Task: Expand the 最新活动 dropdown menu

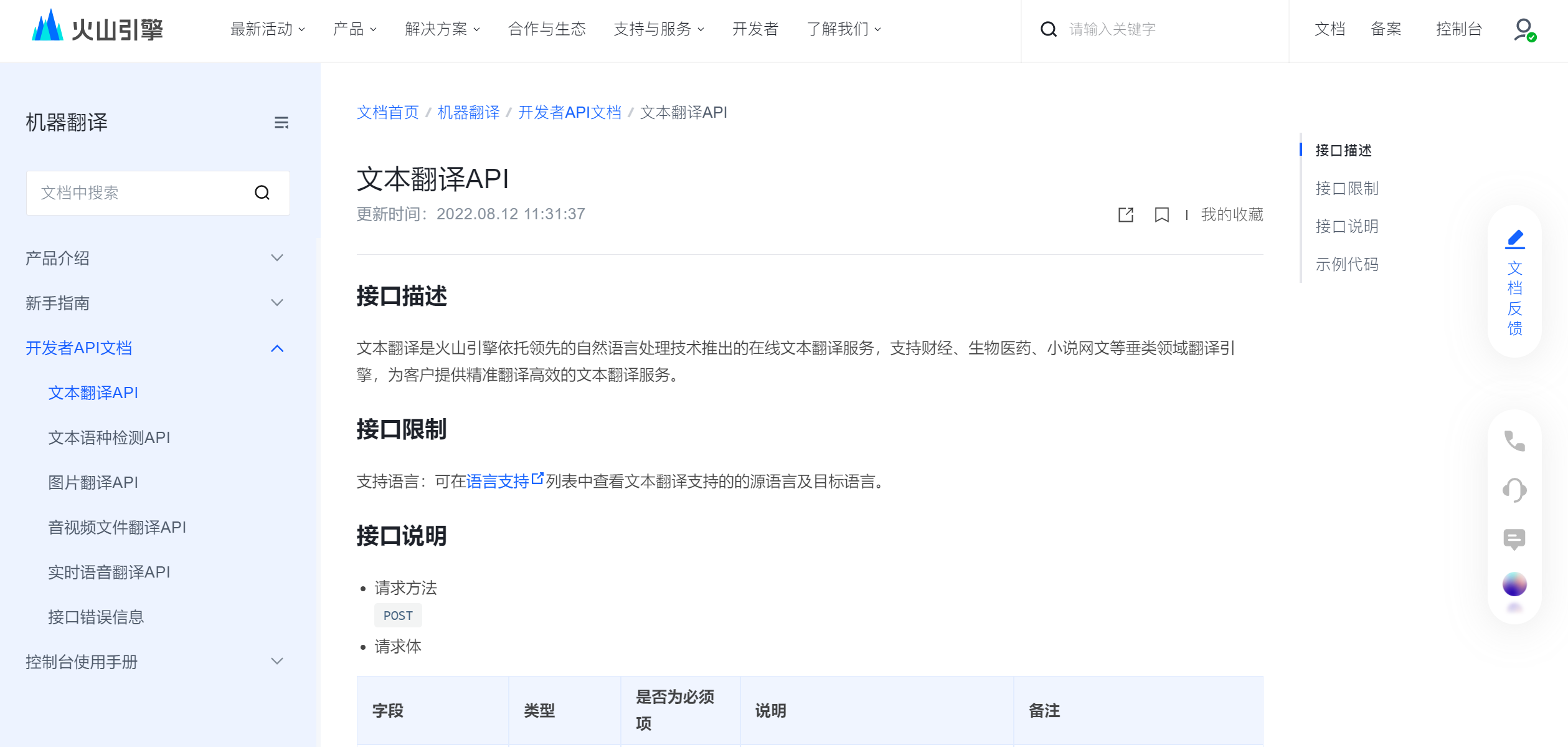Action: pos(268,29)
